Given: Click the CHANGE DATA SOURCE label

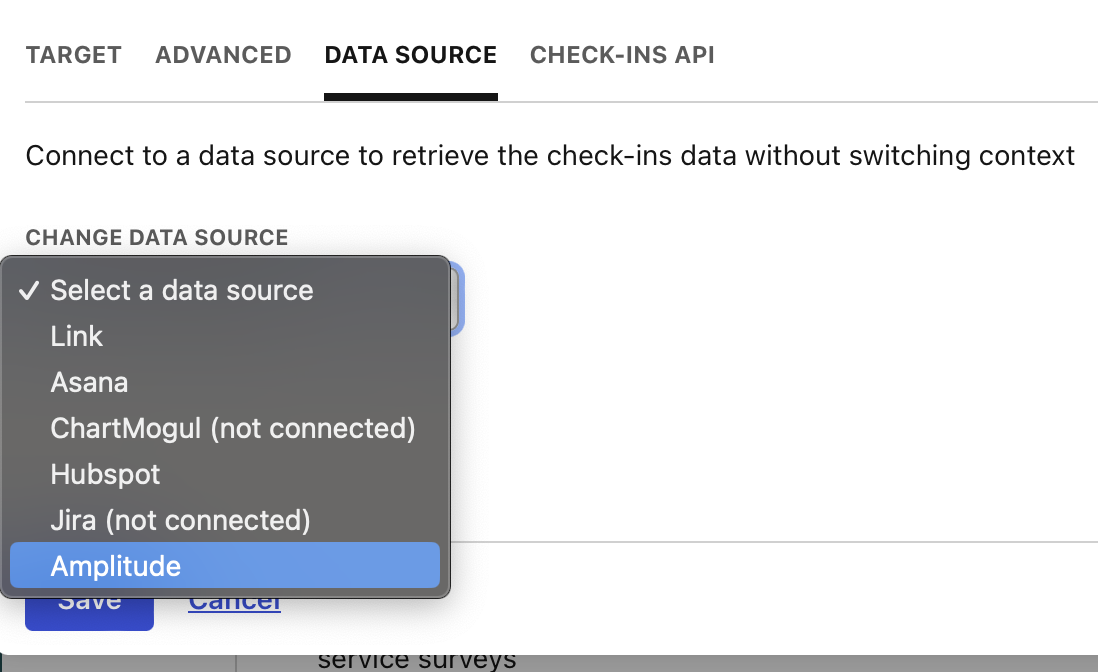Looking at the screenshot, I should [157, 238].
